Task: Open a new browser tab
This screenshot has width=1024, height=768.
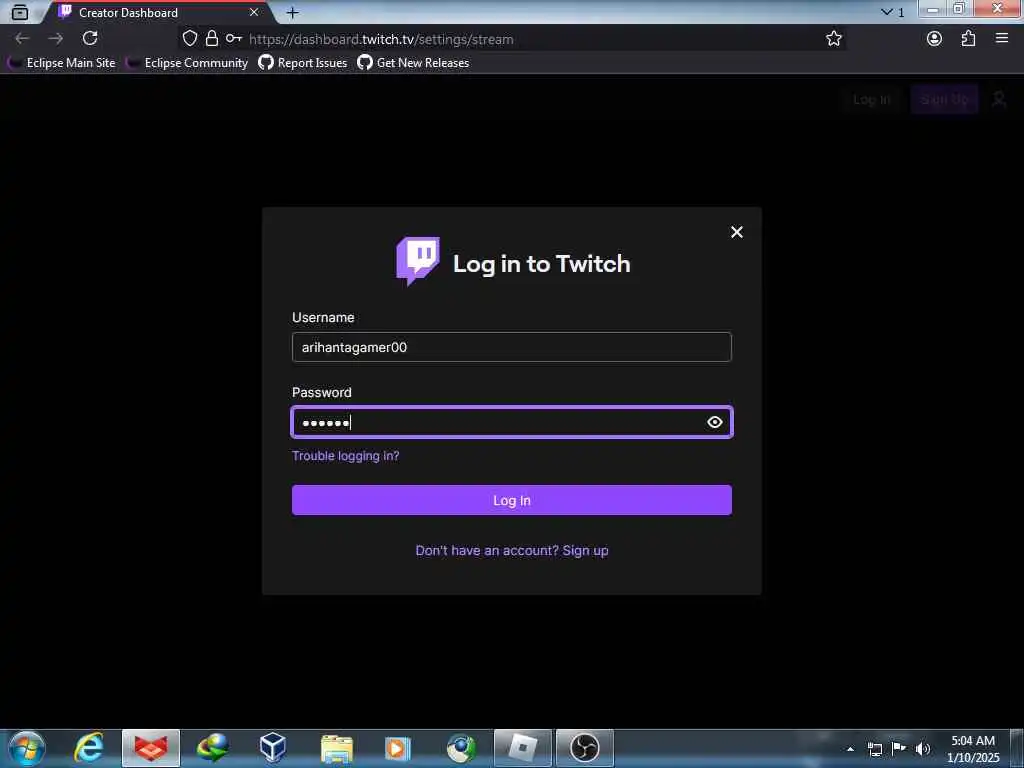Action: click(x=293, y=12)
